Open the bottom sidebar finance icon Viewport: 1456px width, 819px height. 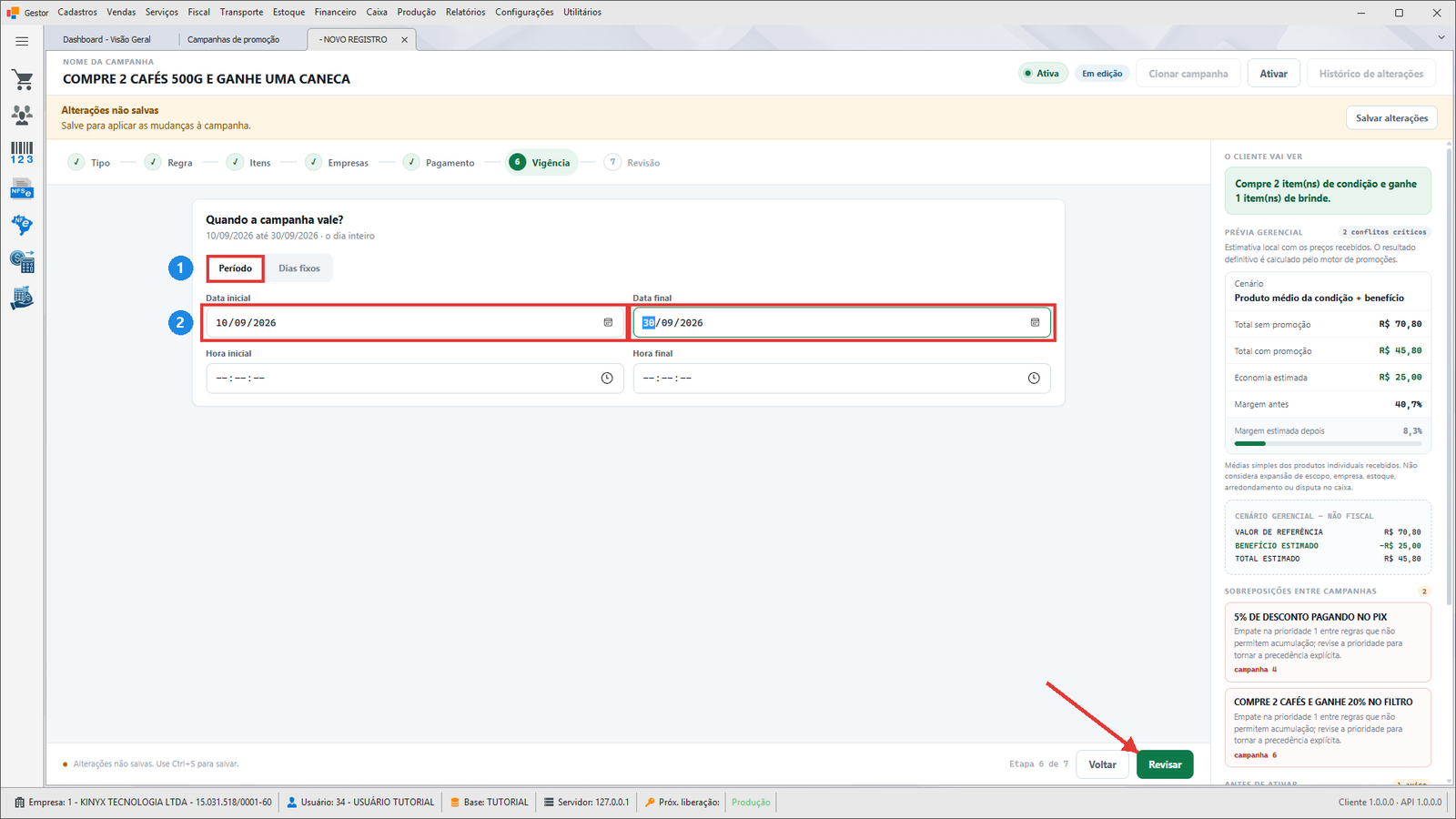click(22, 298)
